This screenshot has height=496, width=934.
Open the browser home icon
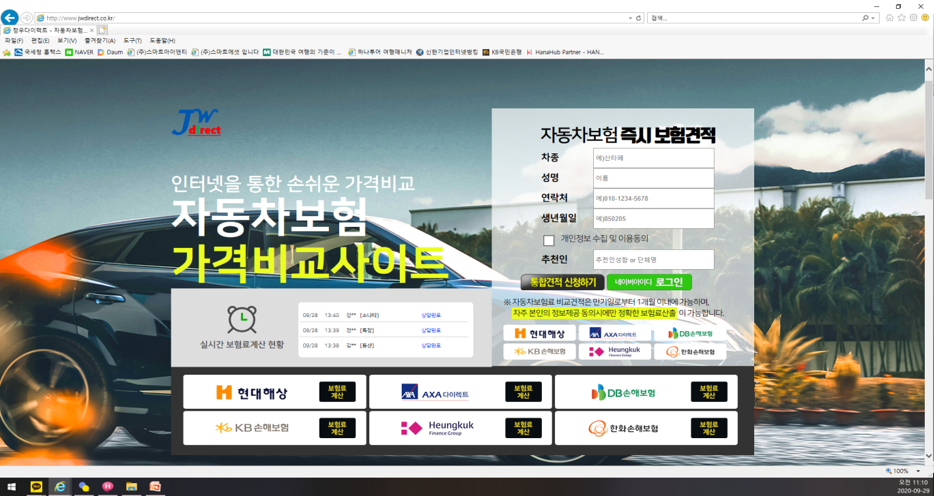coord(889,18)
